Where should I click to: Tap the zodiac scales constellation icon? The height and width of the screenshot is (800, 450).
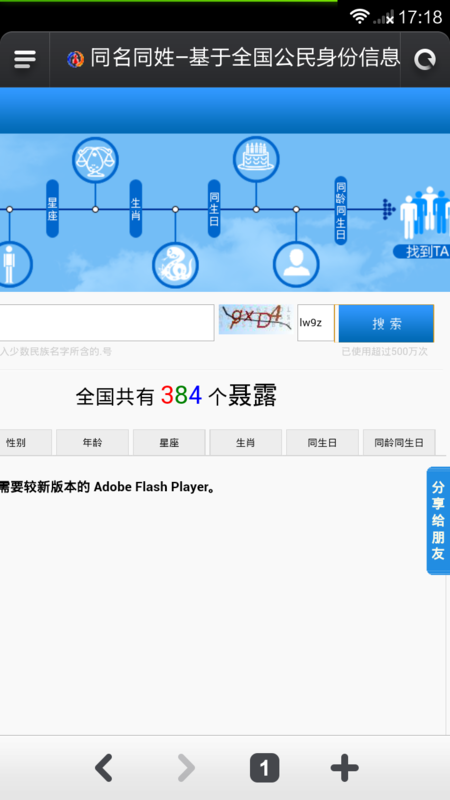(x=95, y=160)
